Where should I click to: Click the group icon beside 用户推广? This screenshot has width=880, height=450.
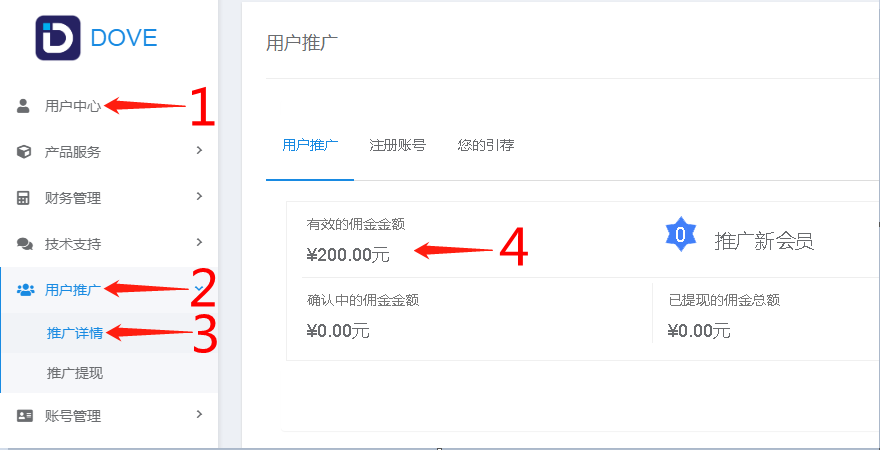click(26, 290)
